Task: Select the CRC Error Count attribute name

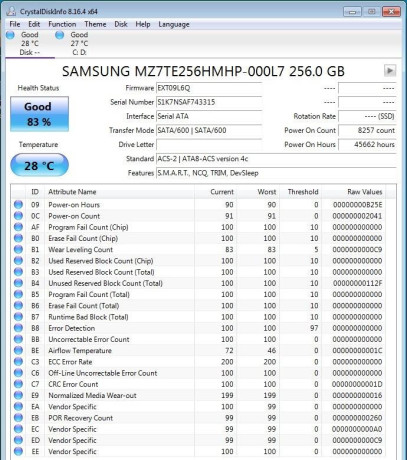Action: 73,384
